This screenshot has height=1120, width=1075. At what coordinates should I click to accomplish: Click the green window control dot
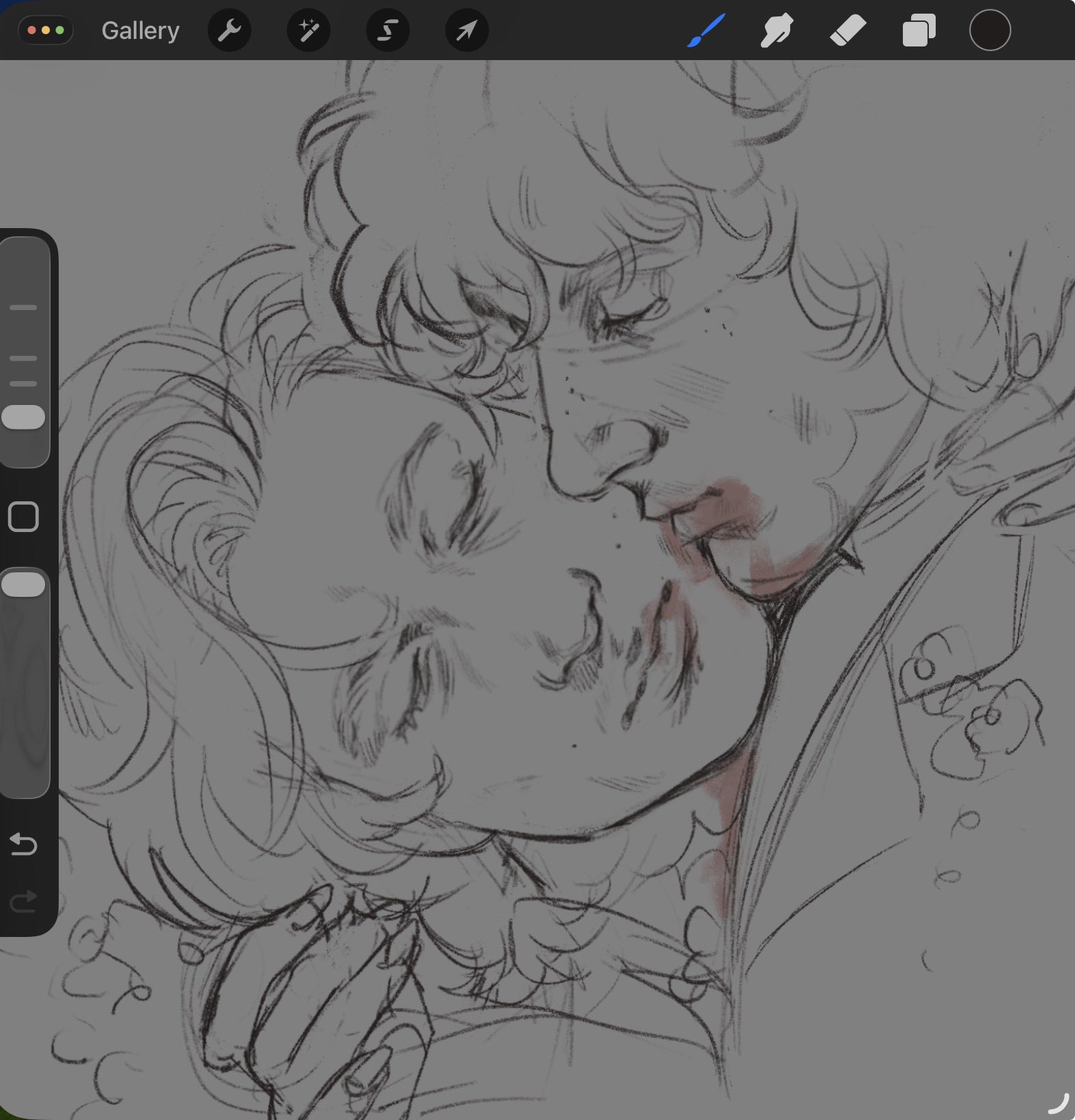pos(59,31)
